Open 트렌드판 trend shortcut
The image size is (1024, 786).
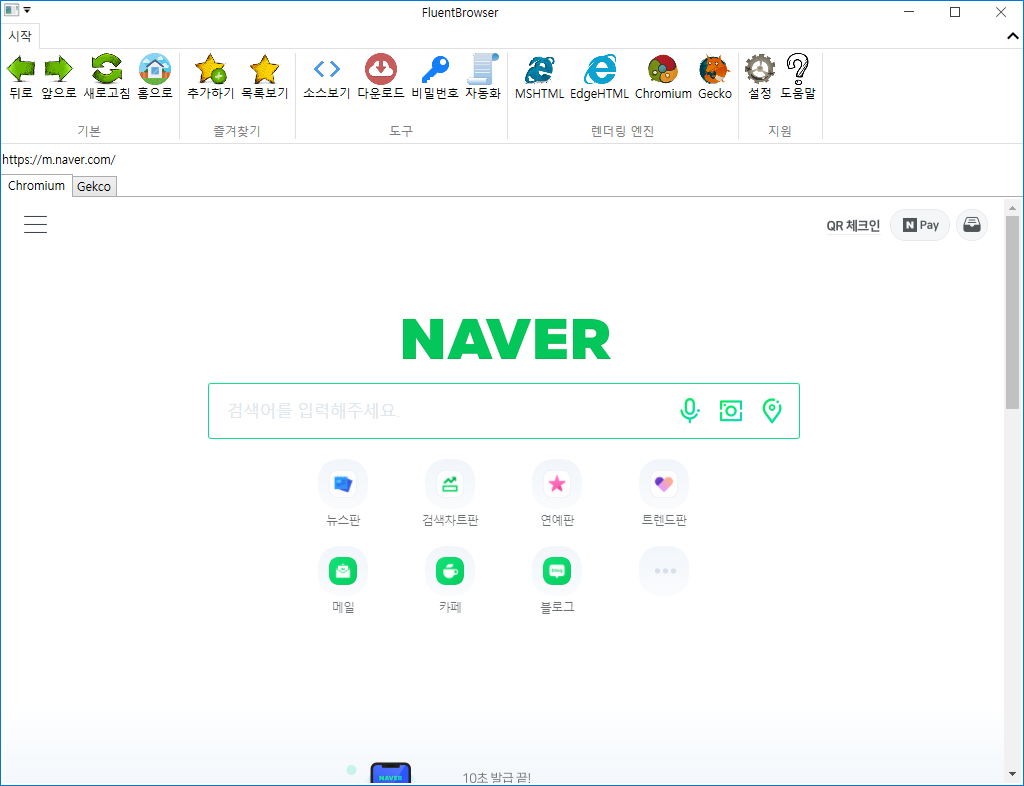664,493
